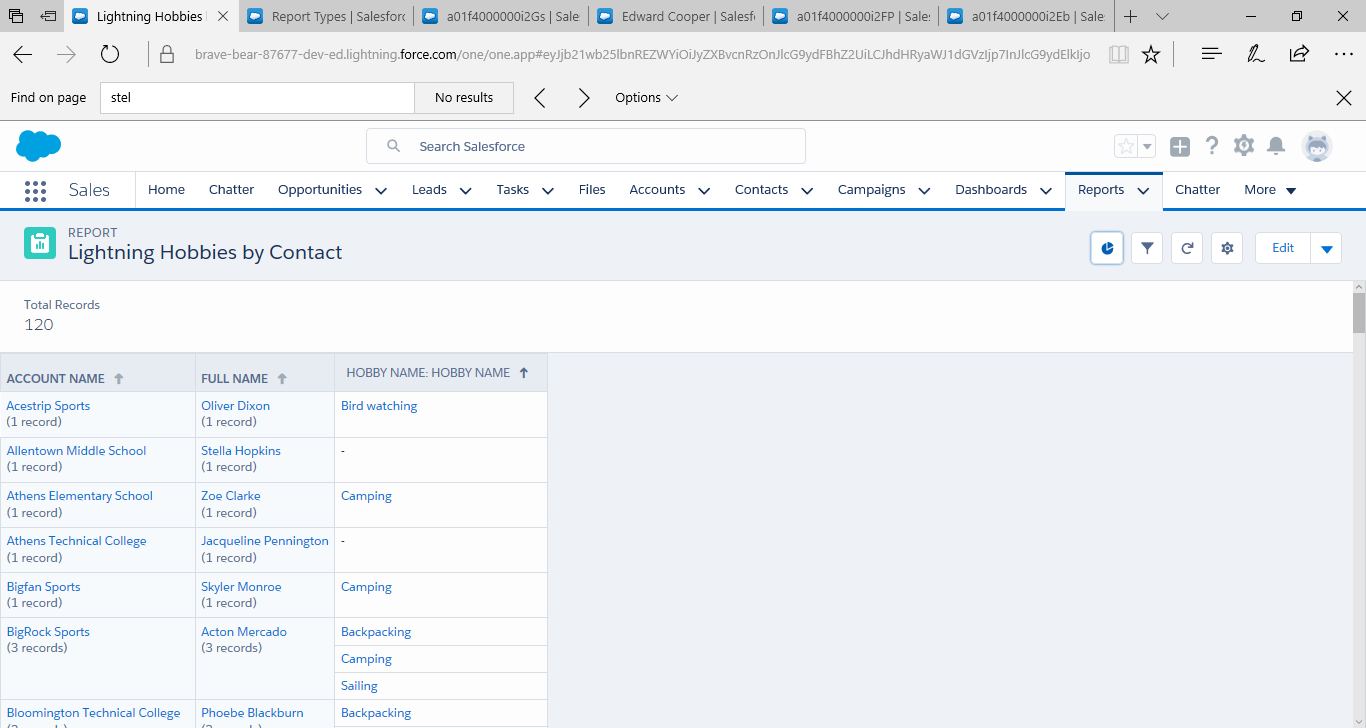Viewport: 1366px width, 728px height.
Task: Switch to the Edward Cooper browser tab
Action: (675, 17)
